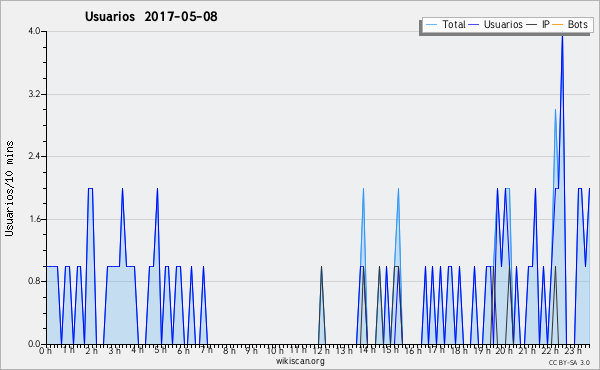This screenshot has width=600, height=370.
Task: Click the 2.4 value on the y-axis
Action: pos(34,156)
